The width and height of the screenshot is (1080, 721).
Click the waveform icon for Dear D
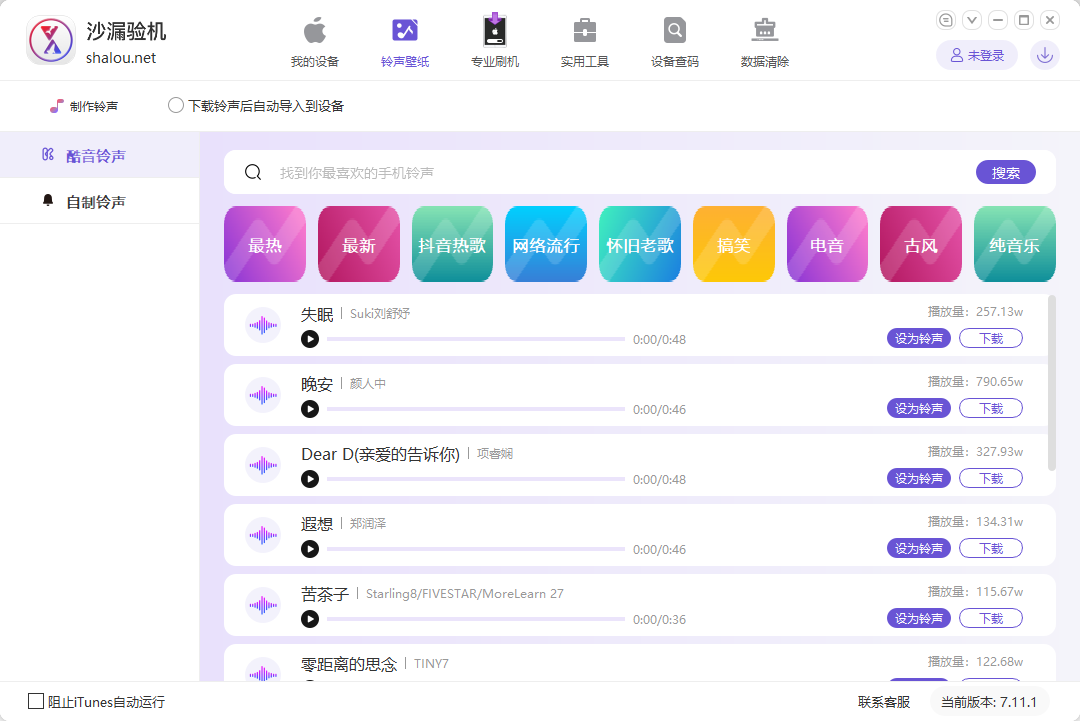(263, 466)
